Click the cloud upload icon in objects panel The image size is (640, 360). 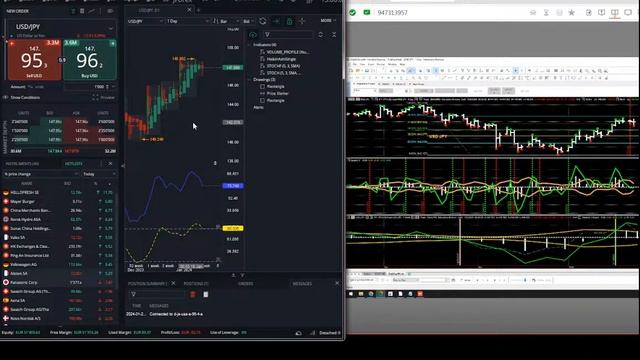click(253, 35)
